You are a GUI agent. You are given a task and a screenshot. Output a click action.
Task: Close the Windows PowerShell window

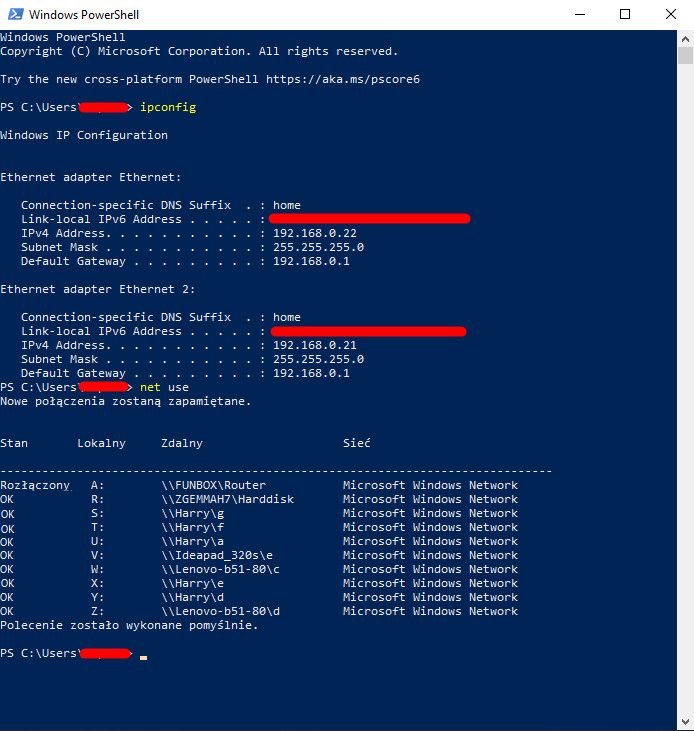coord(671,15)
